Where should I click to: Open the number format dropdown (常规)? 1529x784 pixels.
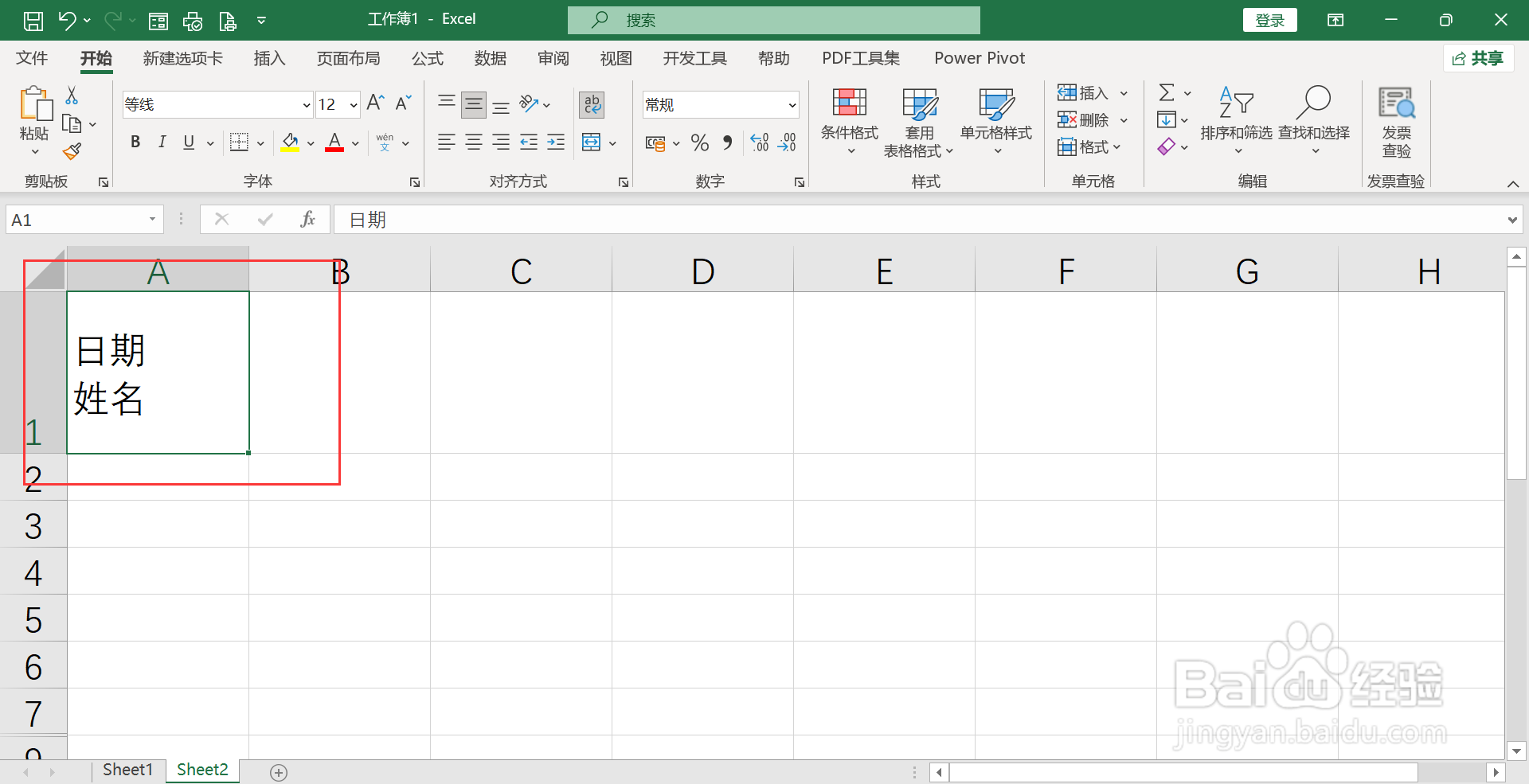(792, 105)
